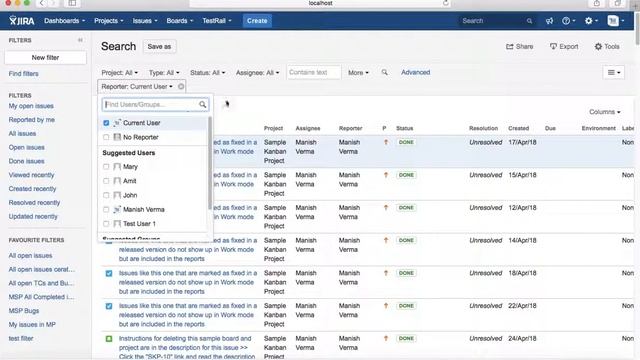
Task: Click the Create button
Action: click(x=257, y=21)
